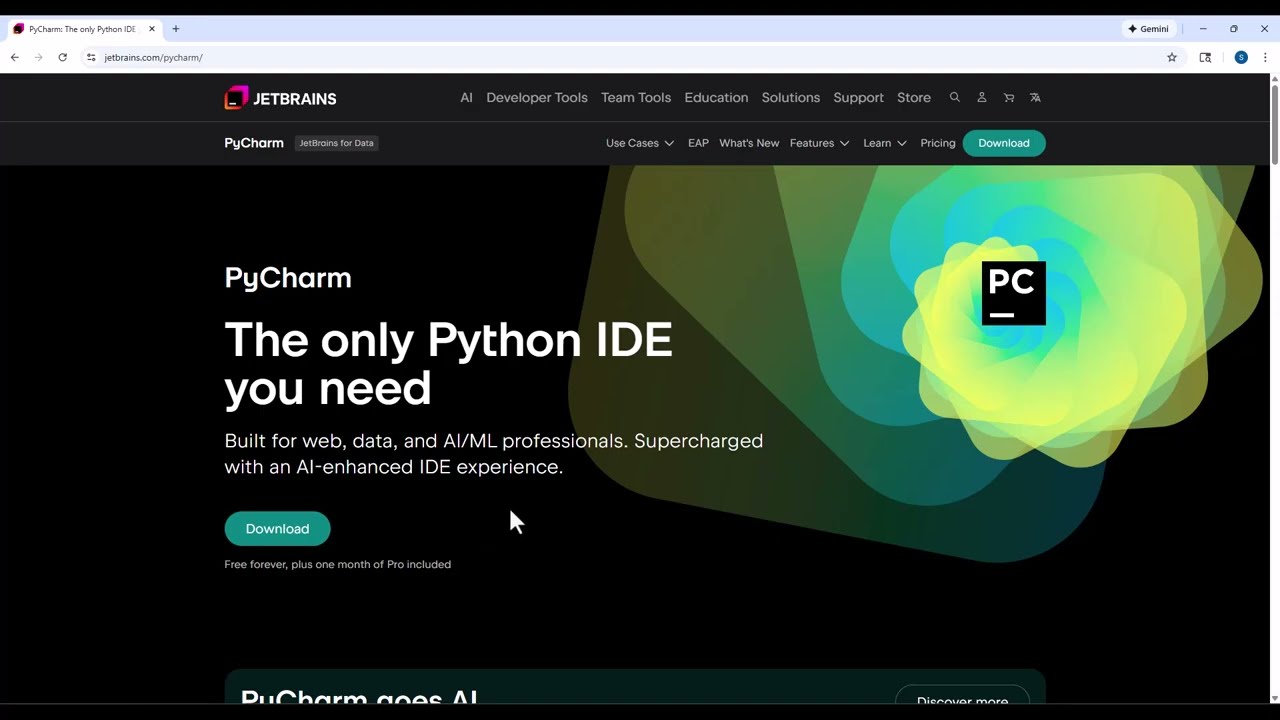1280x720 pixels.
Task: Click the large PyCharm hero title
Action: tap(288, 278)
